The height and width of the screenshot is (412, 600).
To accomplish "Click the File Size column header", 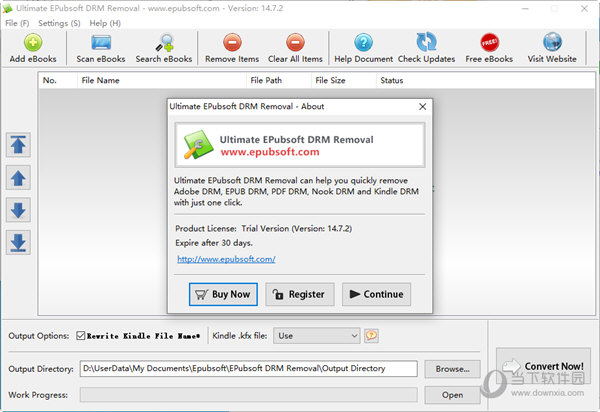I will point(344,80).
